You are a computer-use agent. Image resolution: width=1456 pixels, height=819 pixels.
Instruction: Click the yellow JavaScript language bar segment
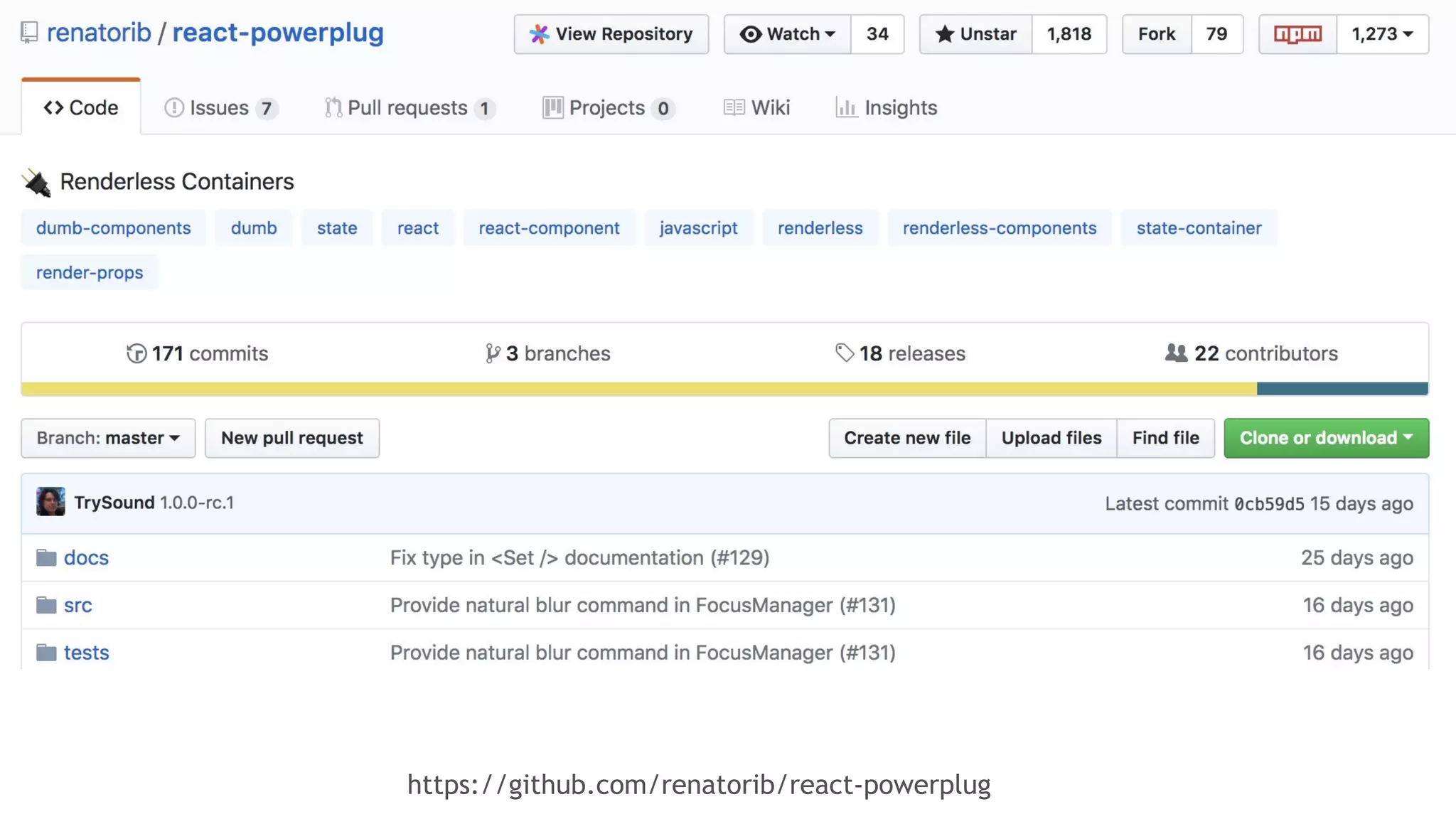coord(639,389)
